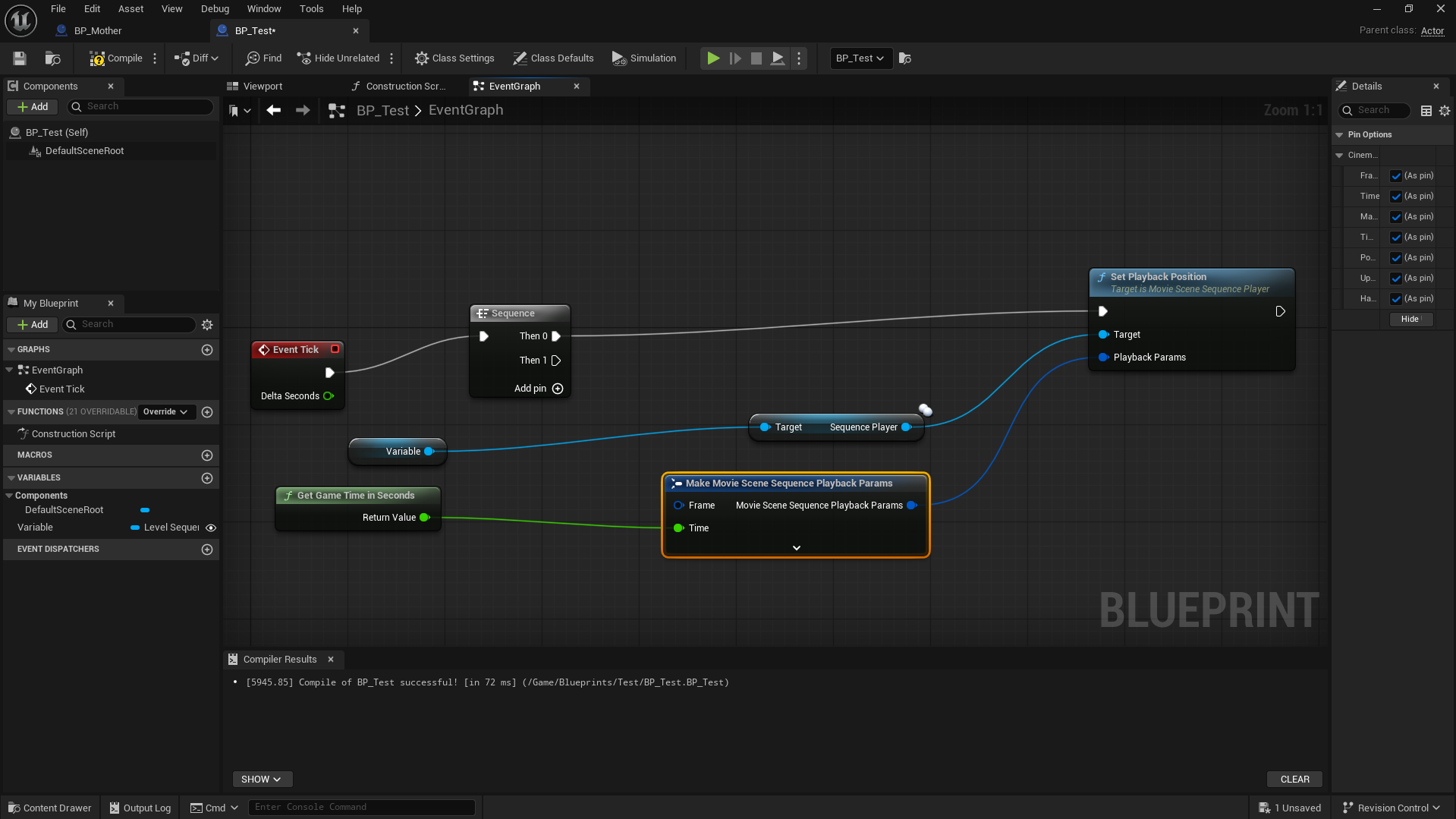Click the Delta Seconds output pin
The image size is (1456, 819).
329,396
